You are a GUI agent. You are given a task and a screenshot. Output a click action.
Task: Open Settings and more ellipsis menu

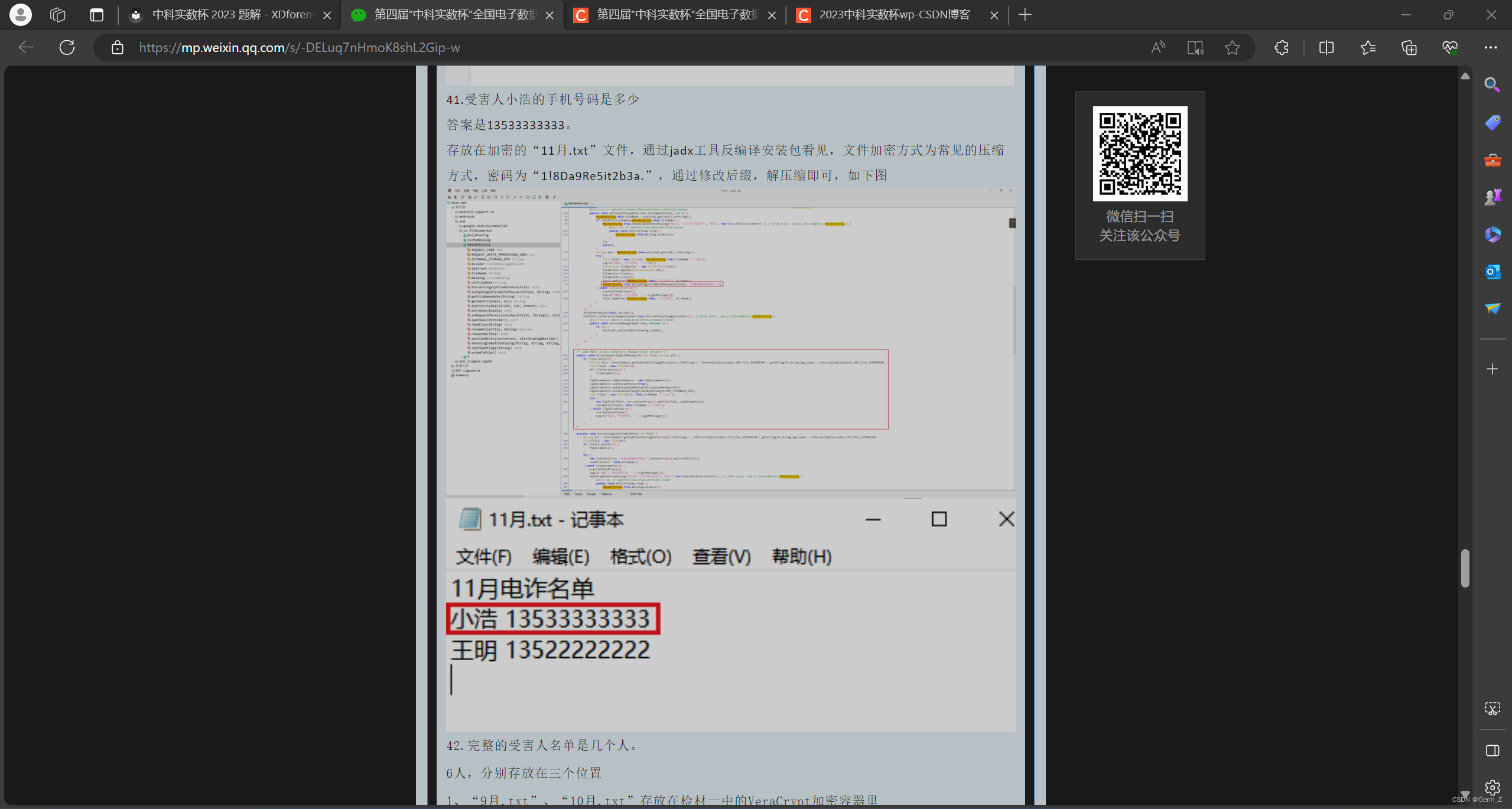[x=1490, y=47]
